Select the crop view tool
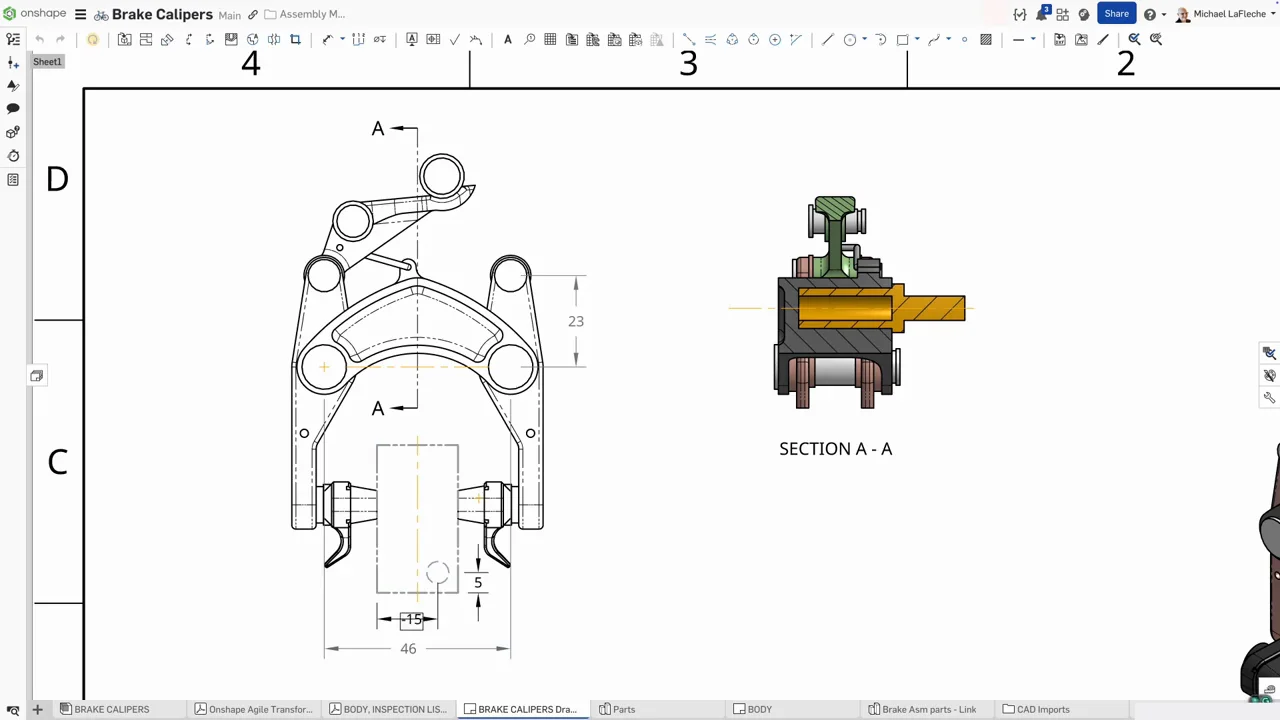The image size is (1280, 720). (295, 40)
